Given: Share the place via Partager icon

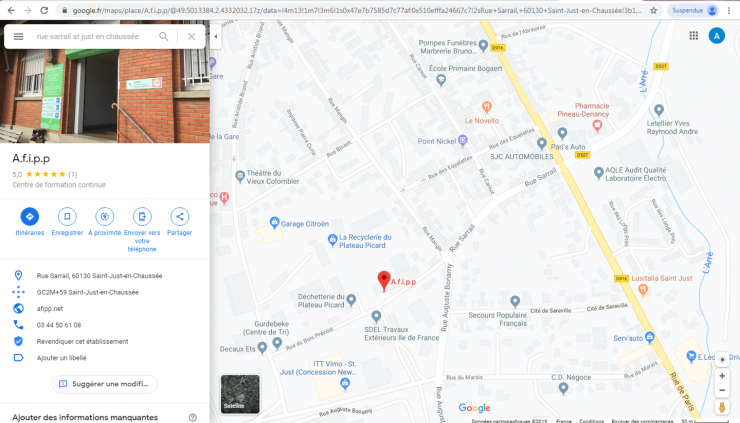Looking at the screenshot, I should pyautogui.click(x=179, y=217).
